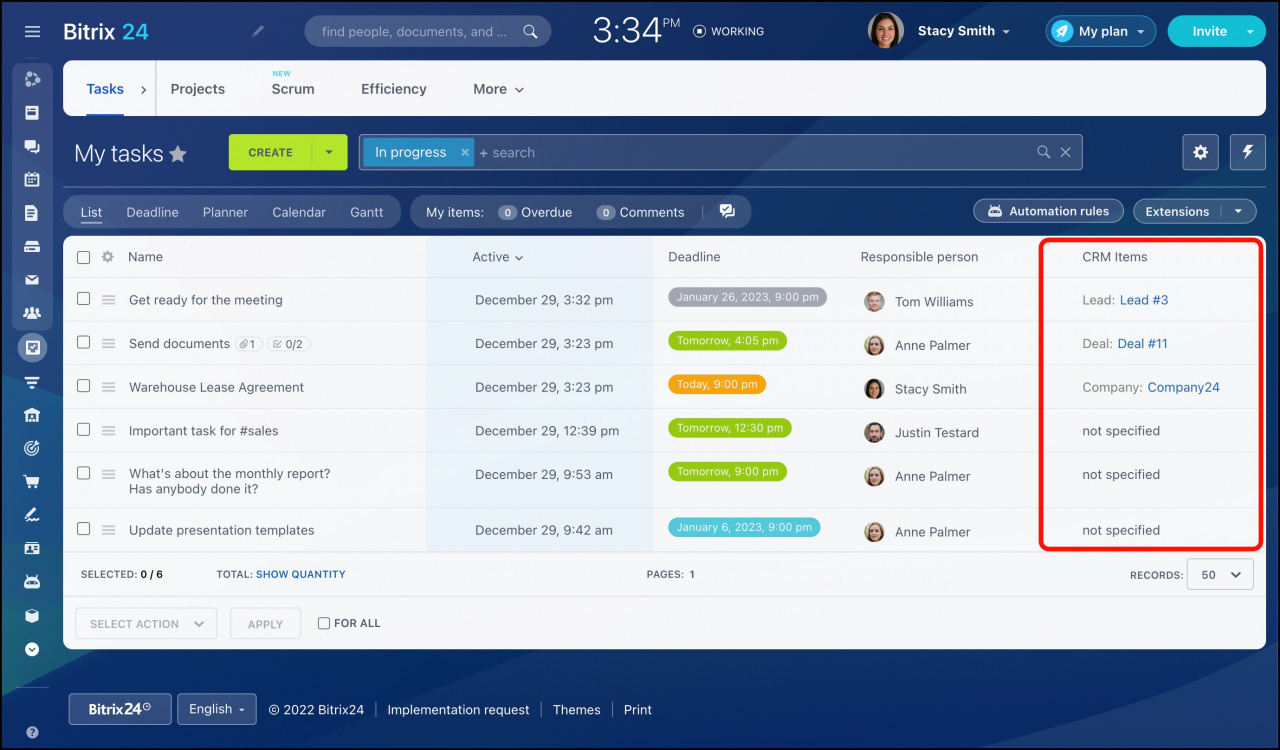Image resolution: width=1280 pixels, height=750 pixels.
Task: Click the chat bubbles icon after Comments
Action: 727,211
